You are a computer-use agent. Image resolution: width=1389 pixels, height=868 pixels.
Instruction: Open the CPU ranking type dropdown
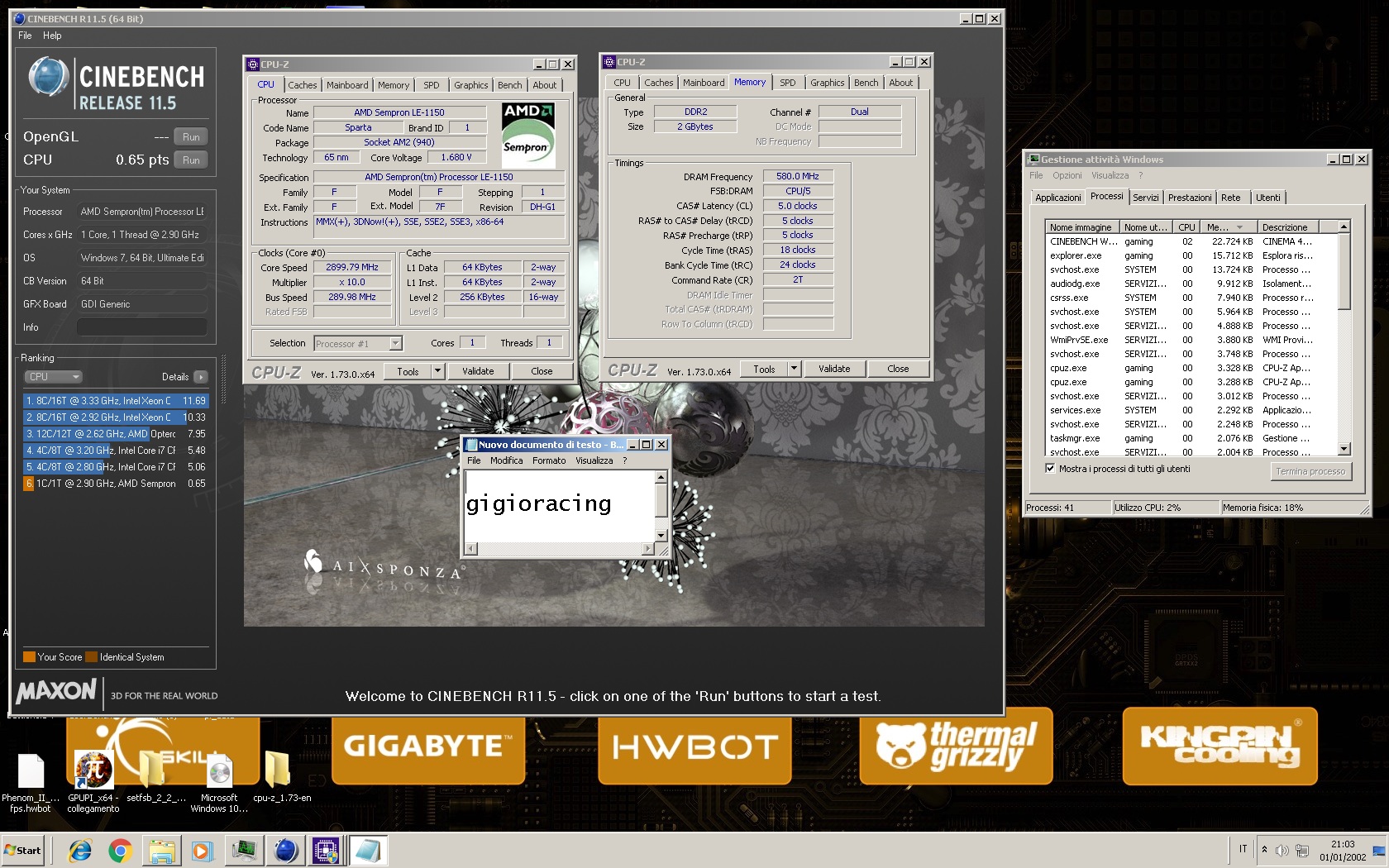tap(53, 377)
